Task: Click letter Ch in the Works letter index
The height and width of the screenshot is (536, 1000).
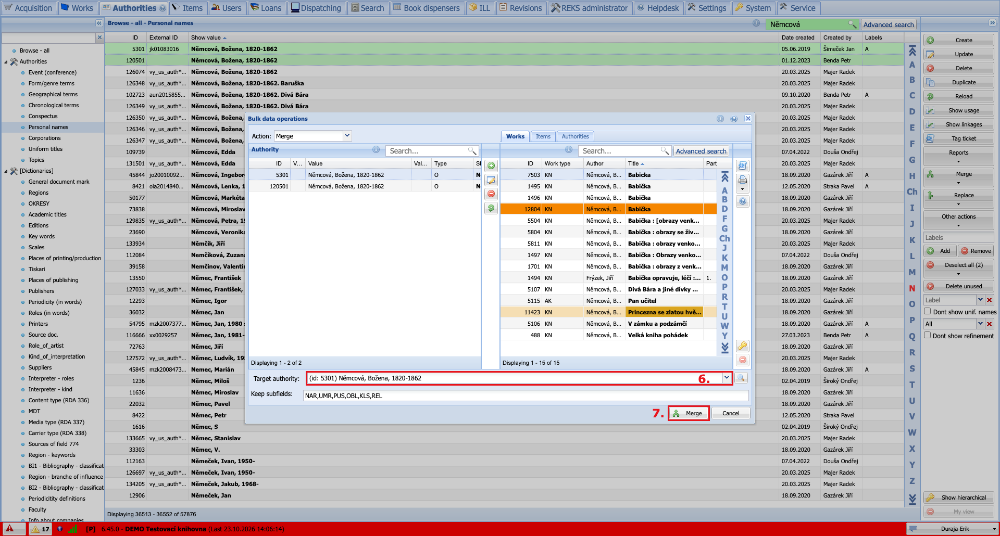Action: 724,238
